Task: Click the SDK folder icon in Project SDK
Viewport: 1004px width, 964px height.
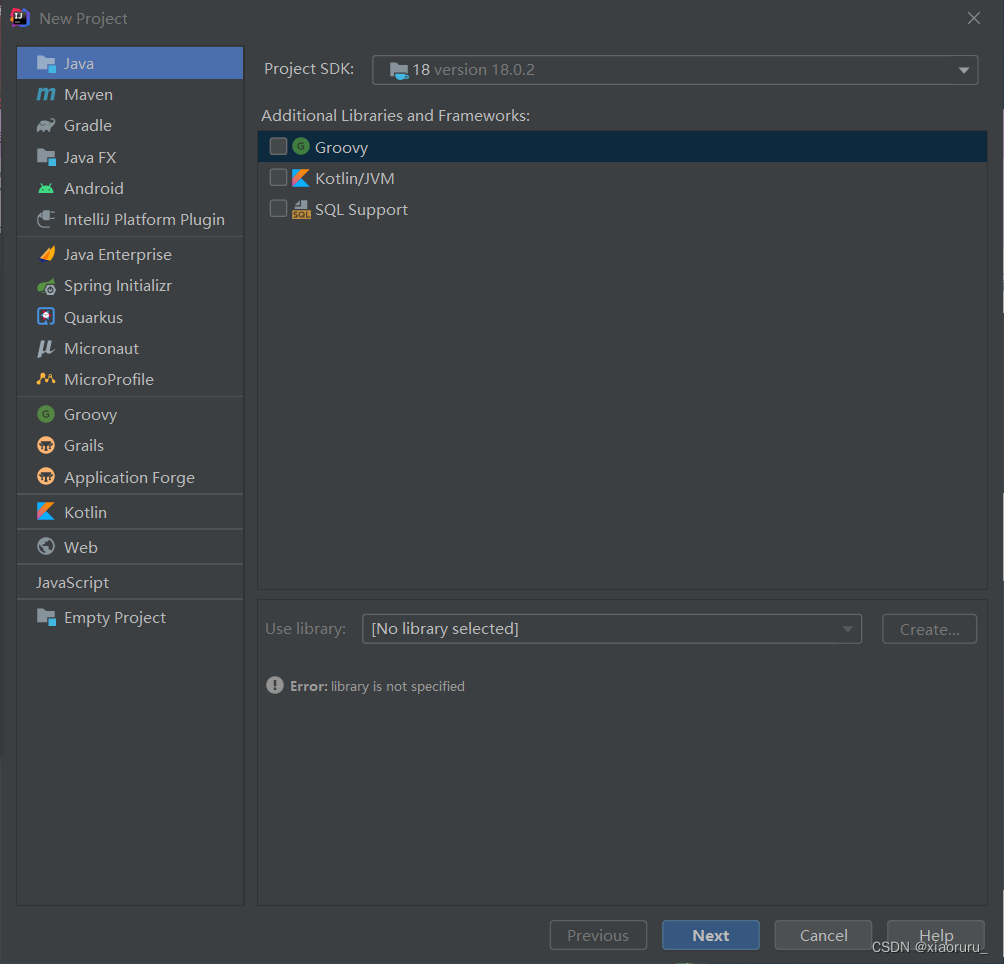Action: 399,70
